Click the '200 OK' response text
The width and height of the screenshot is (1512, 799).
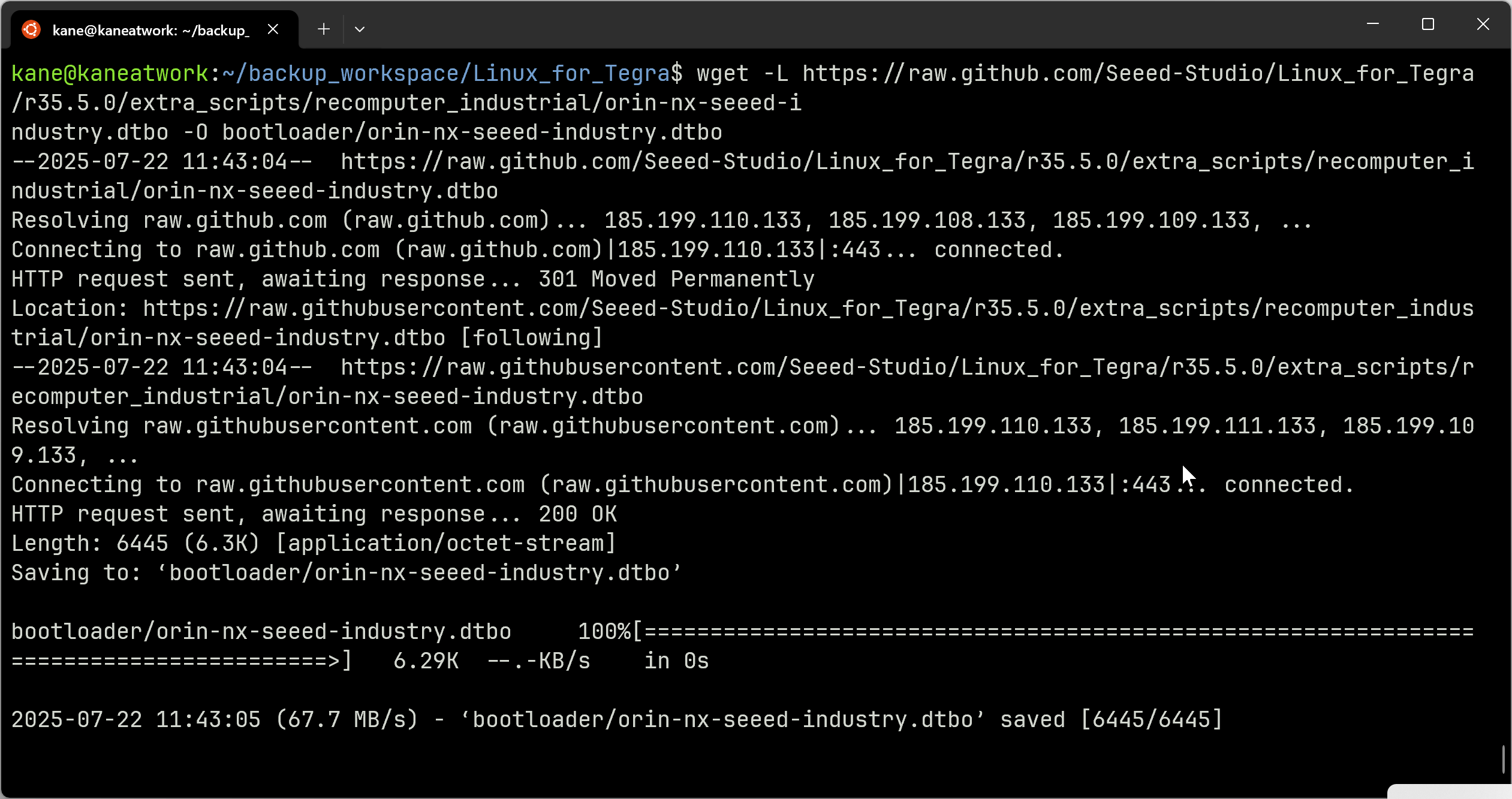tap(578, 514)
